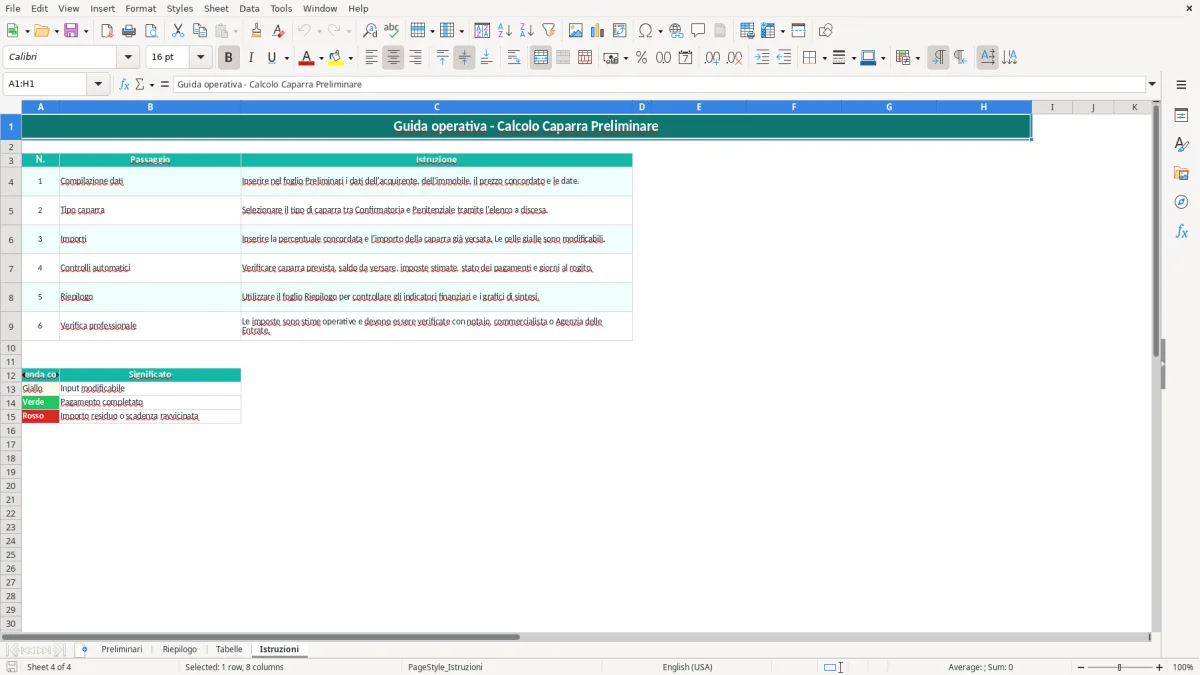Switch to the Preliminari sheet tab
The width and height of the screenshot is (1200, 675).
(x=122, y=650)
